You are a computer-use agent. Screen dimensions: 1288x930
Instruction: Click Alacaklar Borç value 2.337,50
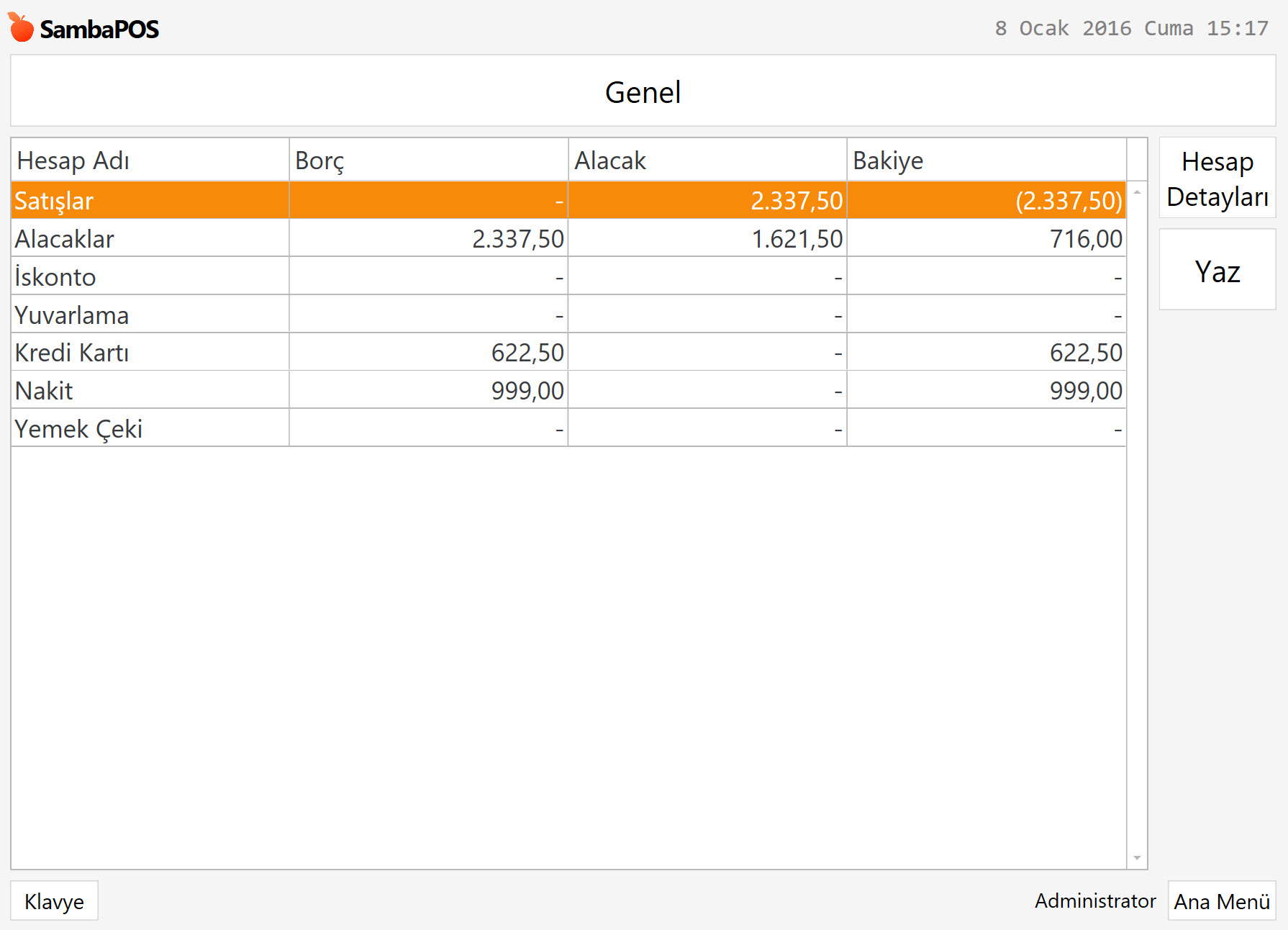pos(518,239)
